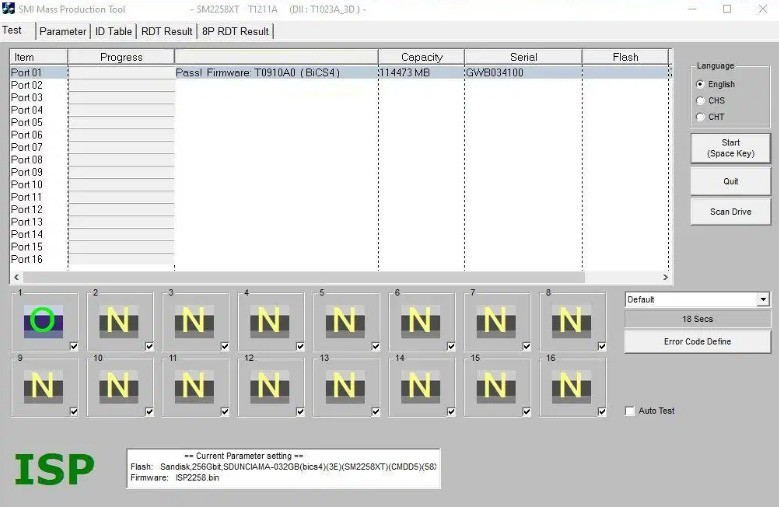Click port 11 N status icon
The width and height of the screenshot is (779, 507).
point(194,387)
